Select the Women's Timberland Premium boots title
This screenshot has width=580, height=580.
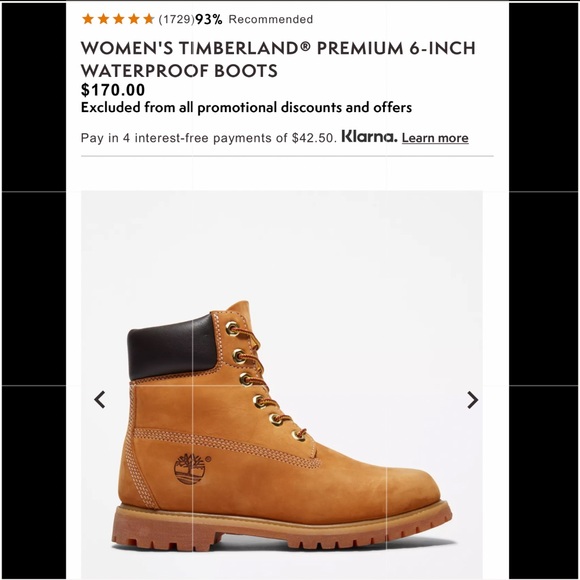(x=278, y=59)
